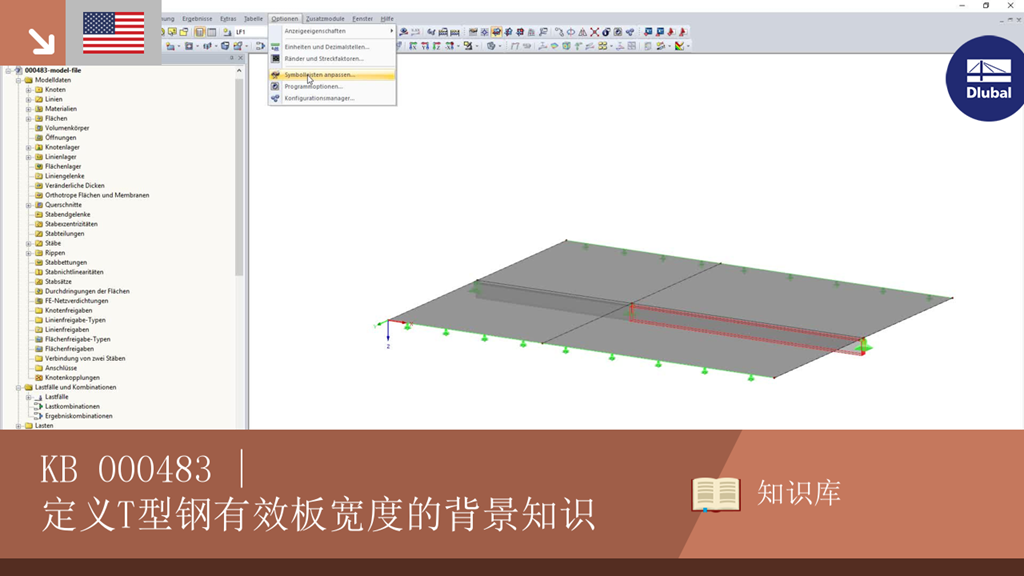The image size is (1024, 576).
Task: Click the navigator scroll-up arrow
Action: tap(239, 71)
